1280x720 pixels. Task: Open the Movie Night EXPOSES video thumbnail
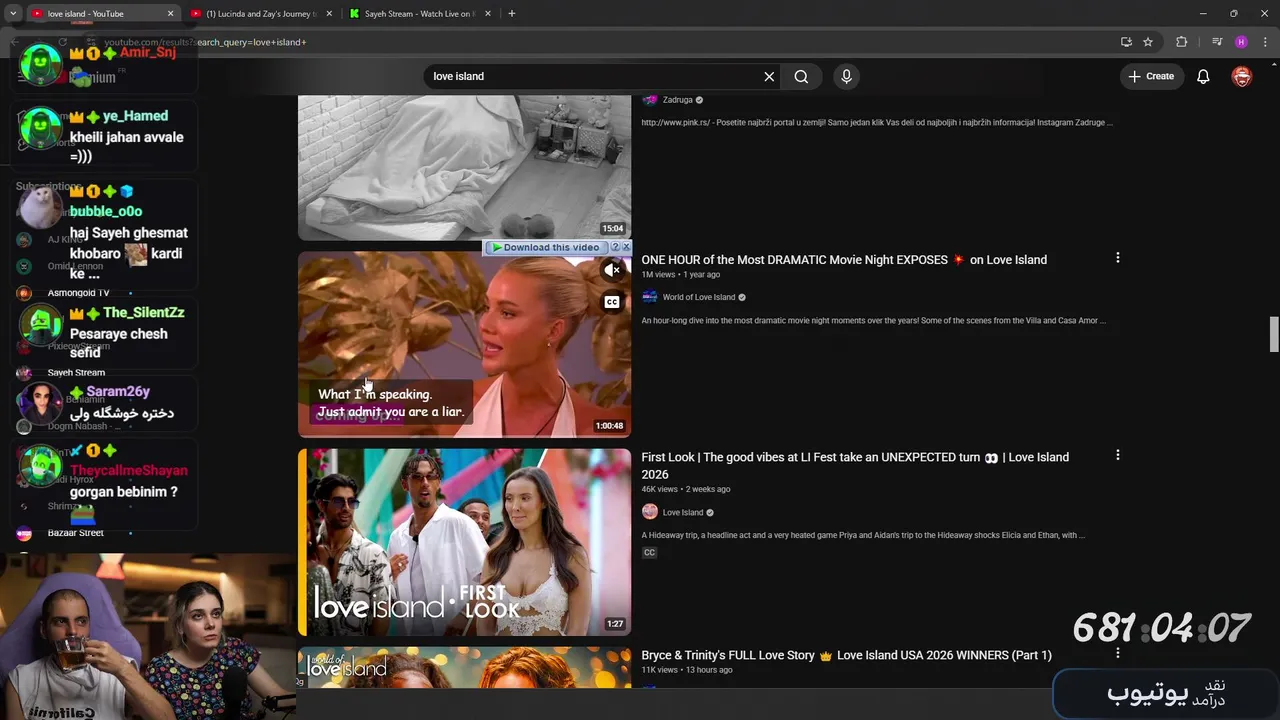(464, 344)
